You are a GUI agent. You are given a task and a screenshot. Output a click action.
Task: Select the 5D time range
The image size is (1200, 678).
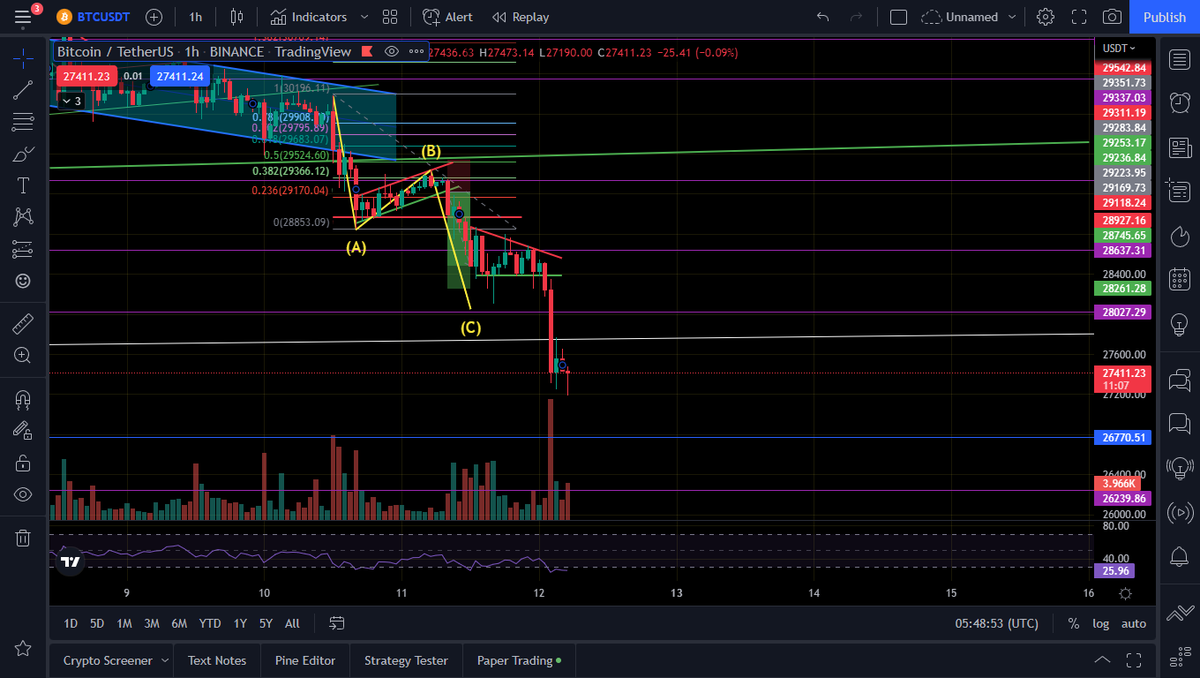[97, 623]
